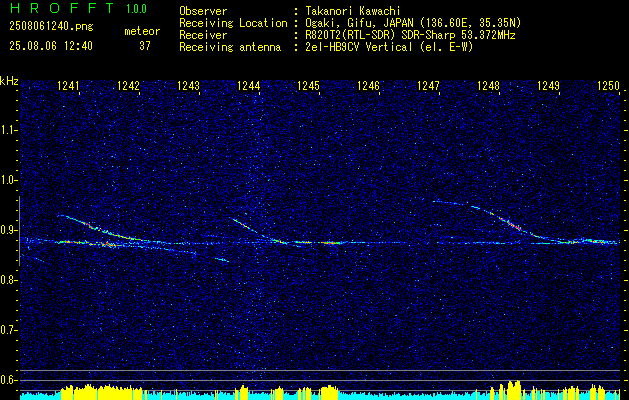The width and height of the screenshot is (629, 400).
Task: Click the date stamp 25.08.06 12:40
Action: (51, 46)
